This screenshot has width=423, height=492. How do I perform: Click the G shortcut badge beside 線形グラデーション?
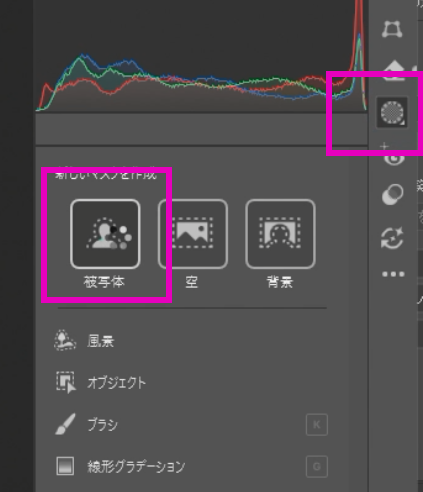(x=317, y=466)
